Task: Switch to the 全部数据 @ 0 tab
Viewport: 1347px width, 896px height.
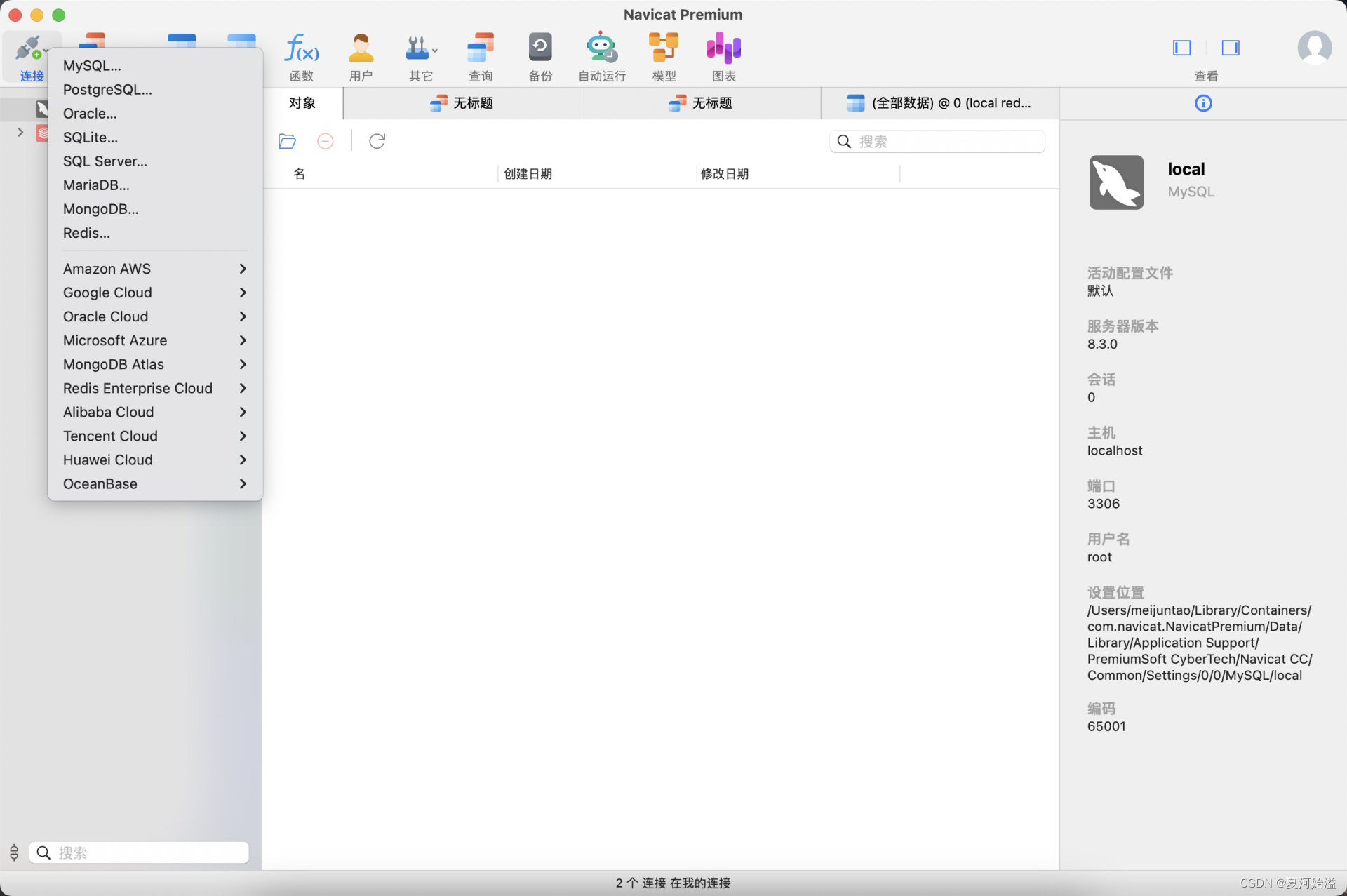Action: click(x=940, y=103)
